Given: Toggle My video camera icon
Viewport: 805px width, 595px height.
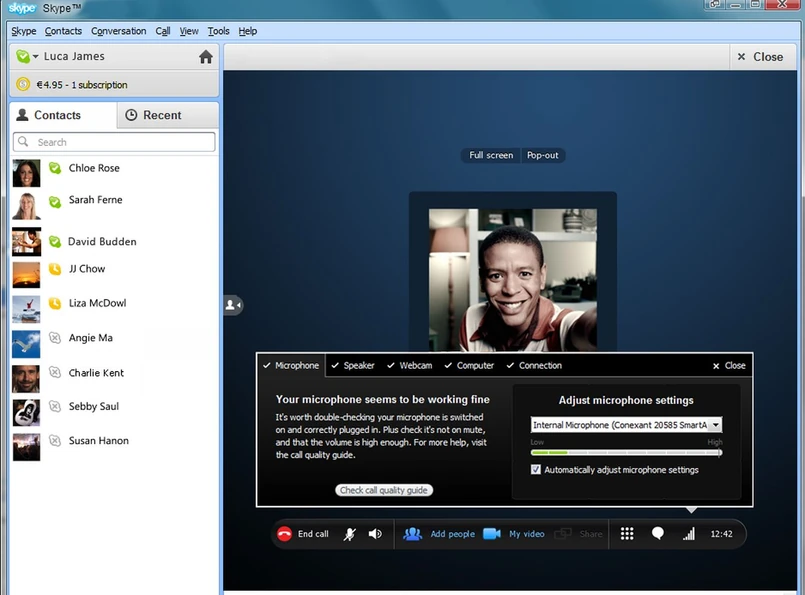Looking at the screenshot, I should tap(492, 534).
